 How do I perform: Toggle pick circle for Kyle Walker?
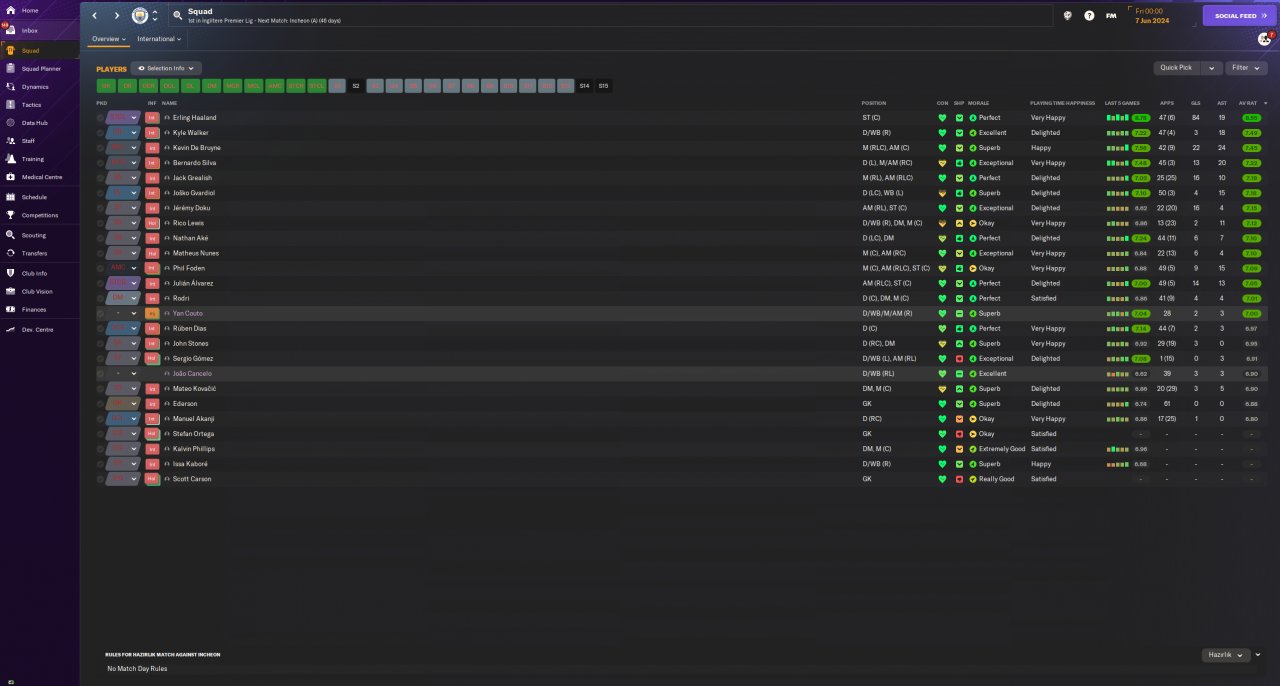tap(100, 133)
